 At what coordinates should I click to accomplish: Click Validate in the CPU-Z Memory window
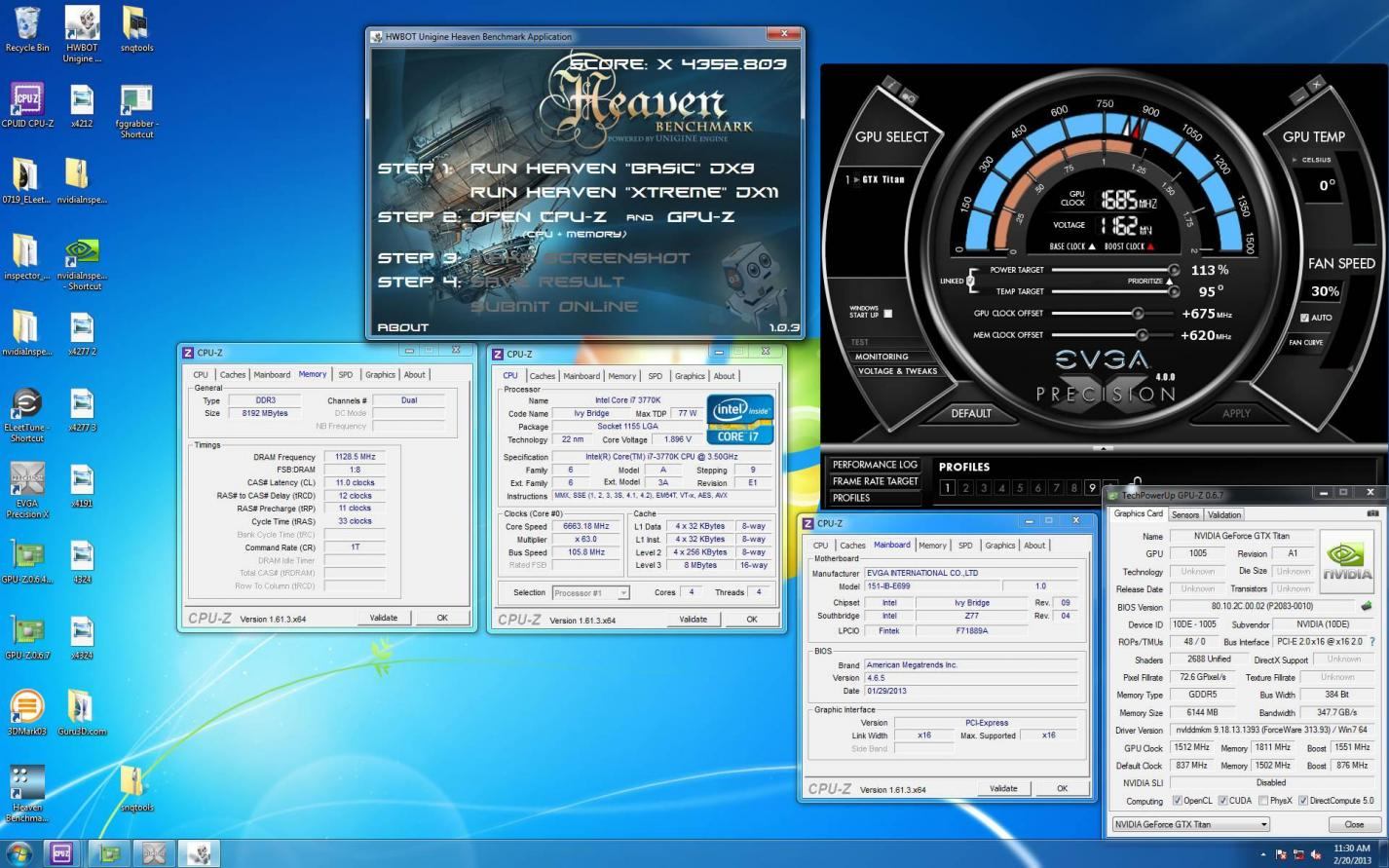click(x=384, y=618)
